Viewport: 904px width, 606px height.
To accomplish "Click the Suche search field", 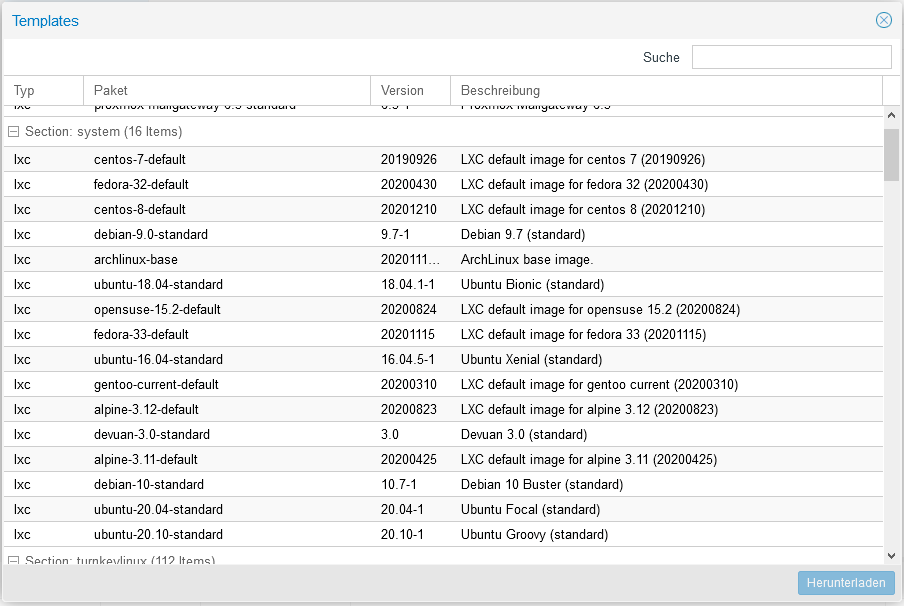I will (792, 57).
